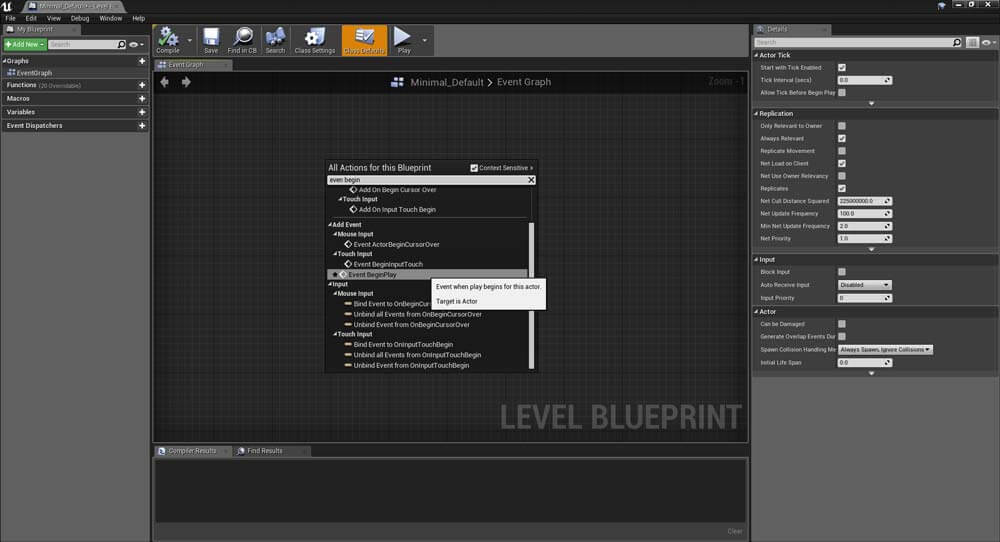Clear the action search box with X

click(531, 180)
